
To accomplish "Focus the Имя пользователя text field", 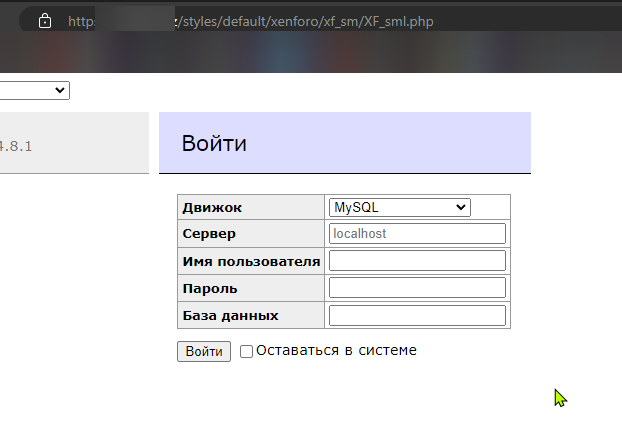I will (417, 261).
